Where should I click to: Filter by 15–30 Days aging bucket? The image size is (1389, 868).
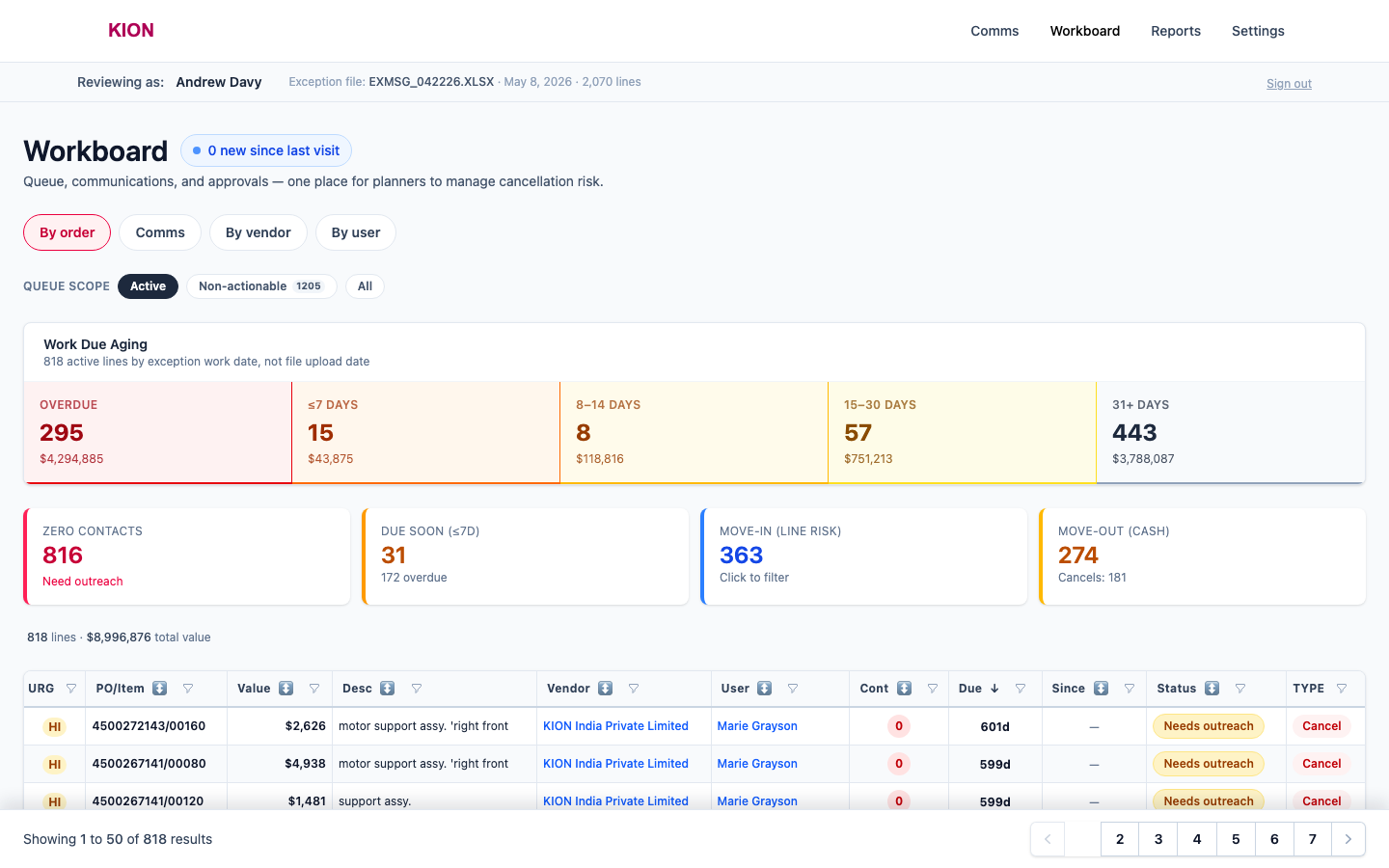tap(963, 432)
